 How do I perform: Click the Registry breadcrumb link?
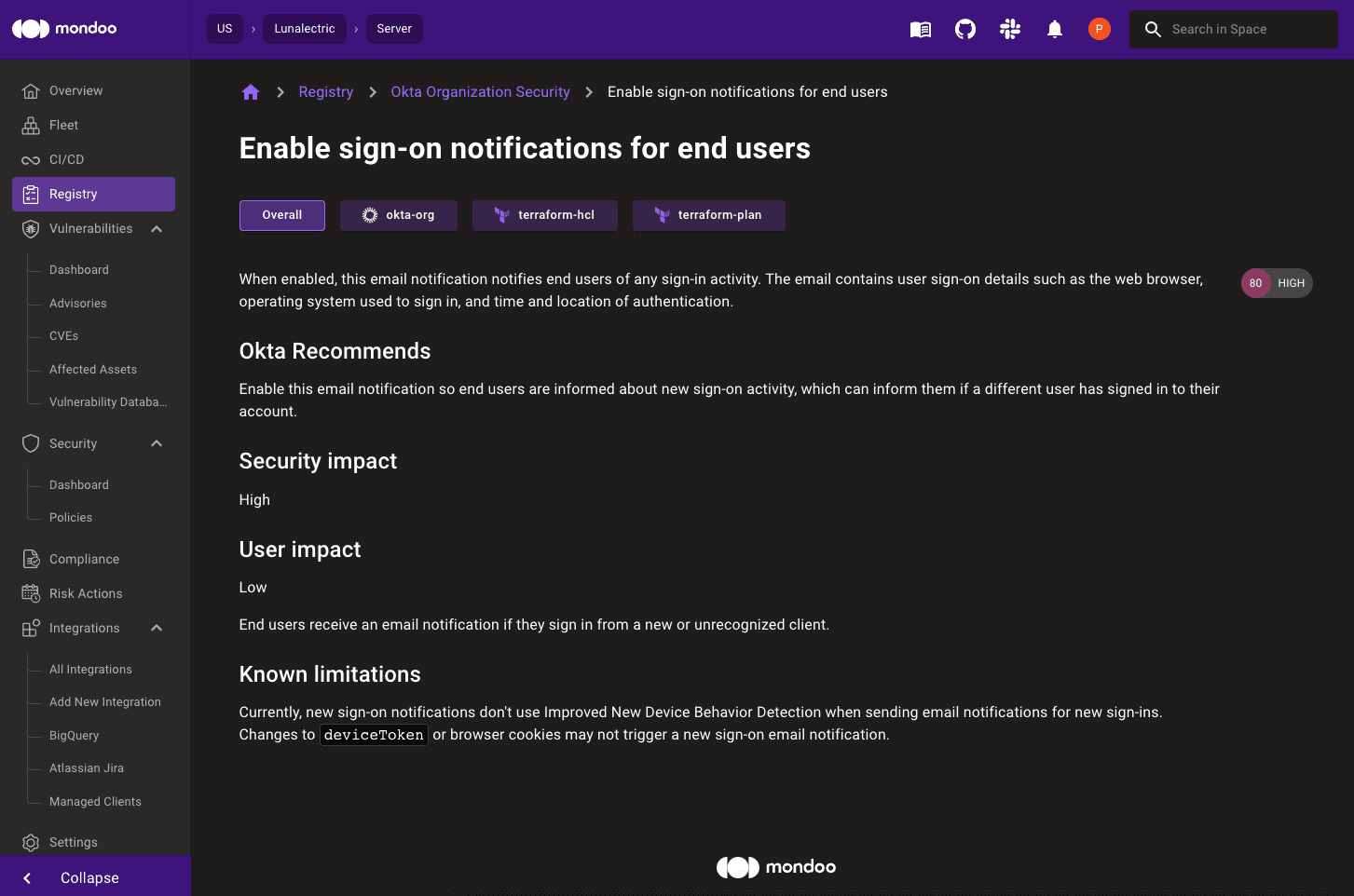click(325, 92)
